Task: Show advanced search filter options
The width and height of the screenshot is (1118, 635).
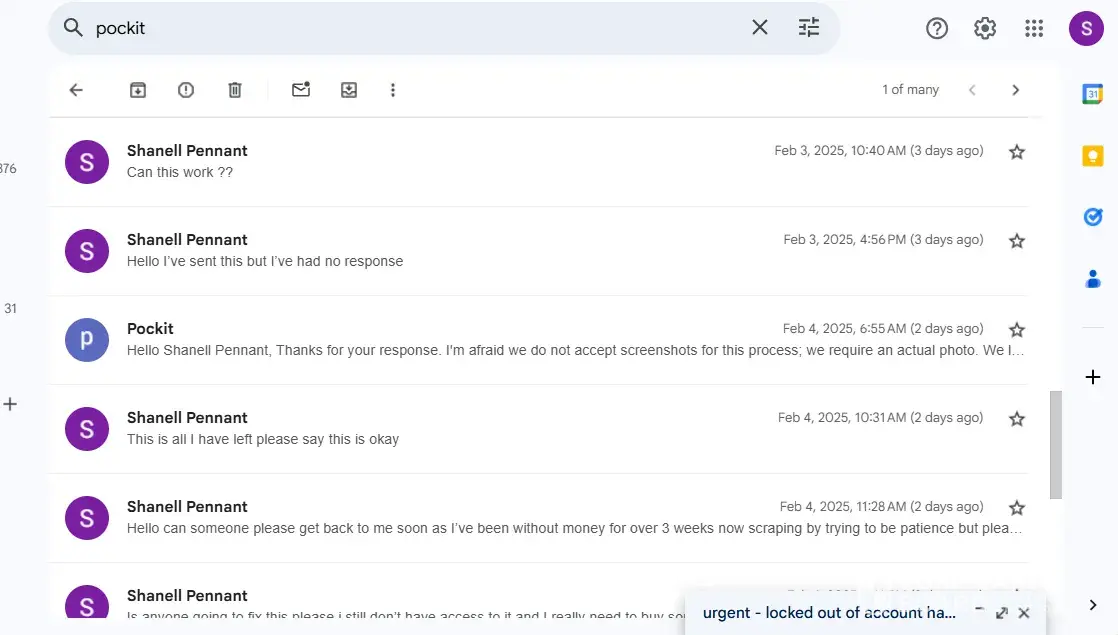Action: (x=809, y=28)
